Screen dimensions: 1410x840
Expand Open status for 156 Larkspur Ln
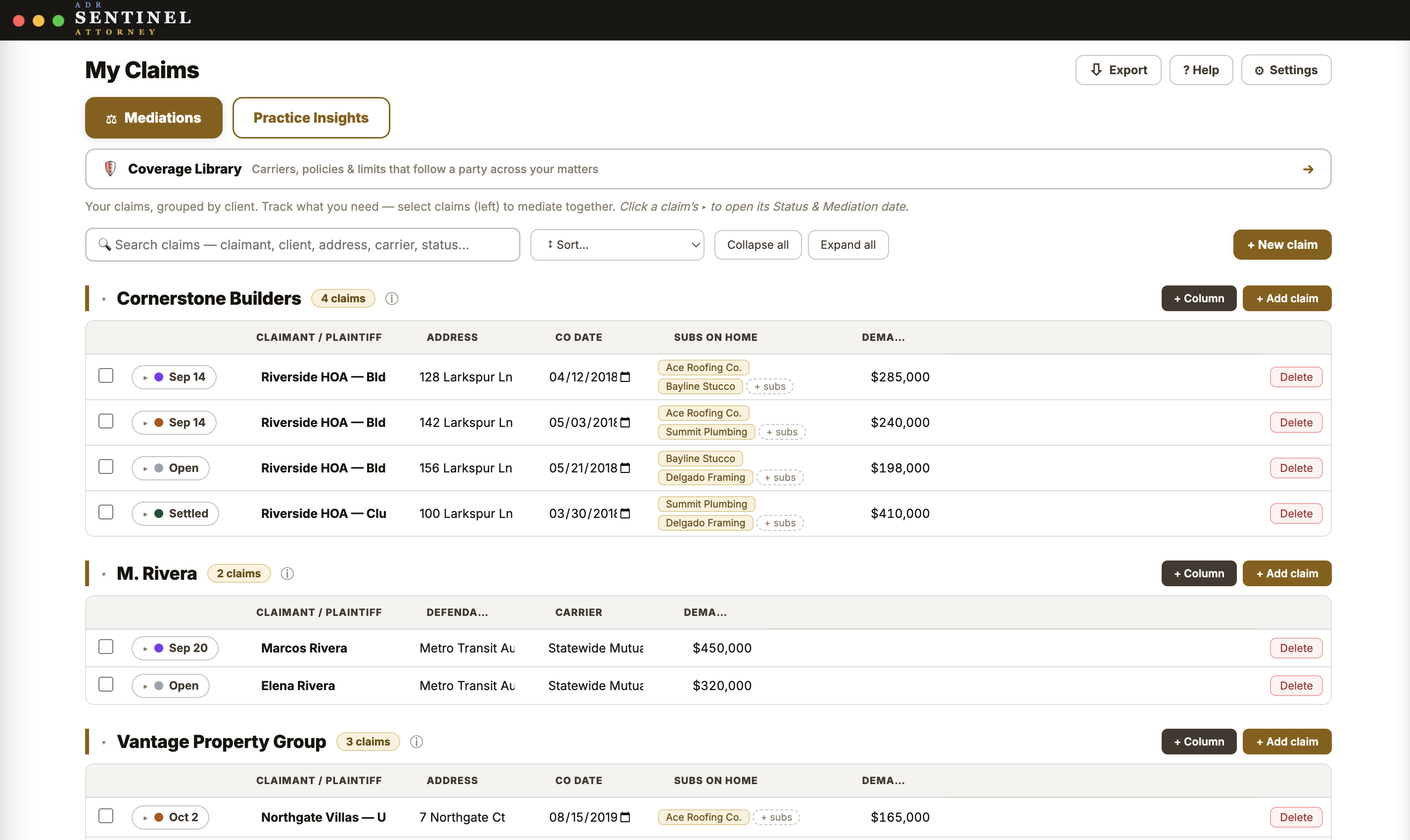[x=170, y=468]
